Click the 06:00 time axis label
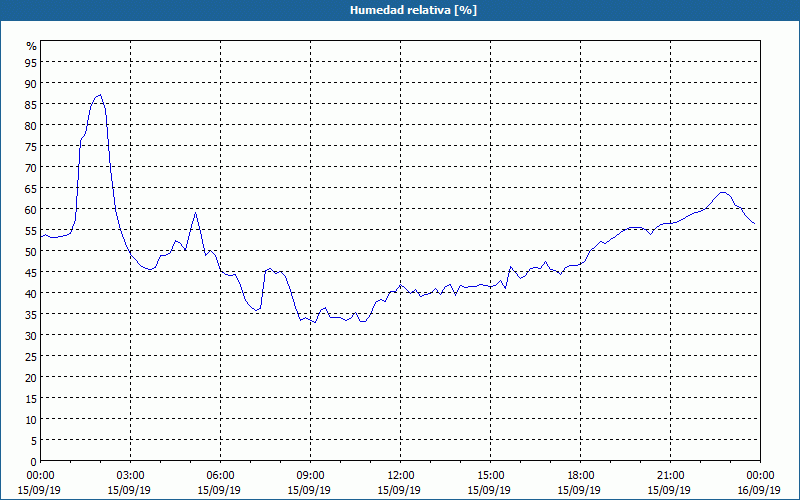 pyautogui.click(x=220, y=476)
